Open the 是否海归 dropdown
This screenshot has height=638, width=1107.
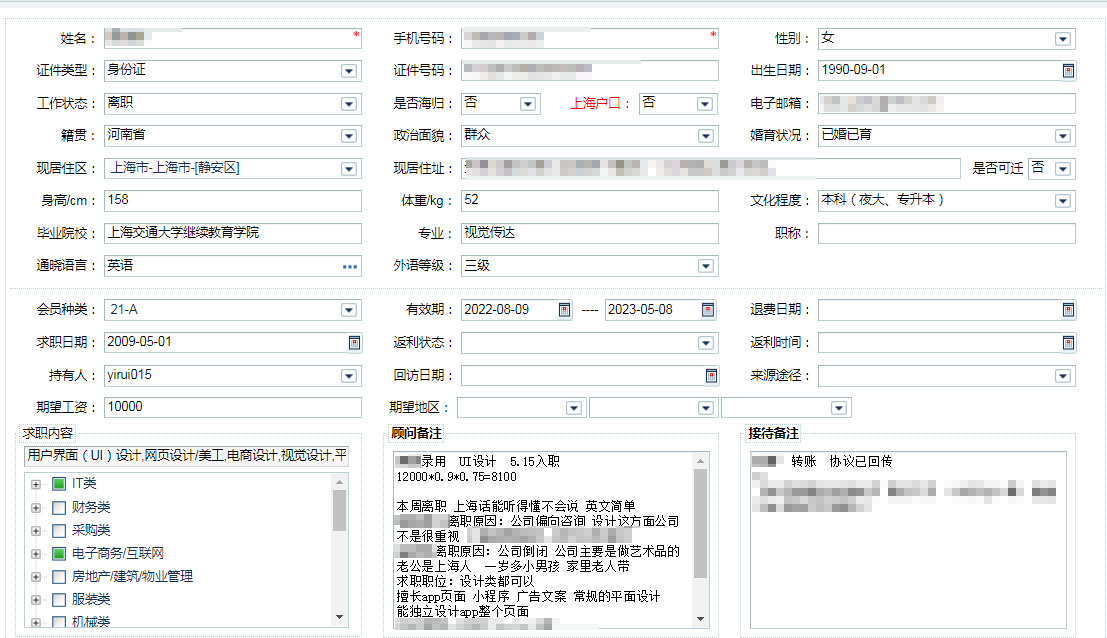pos(527,104)
